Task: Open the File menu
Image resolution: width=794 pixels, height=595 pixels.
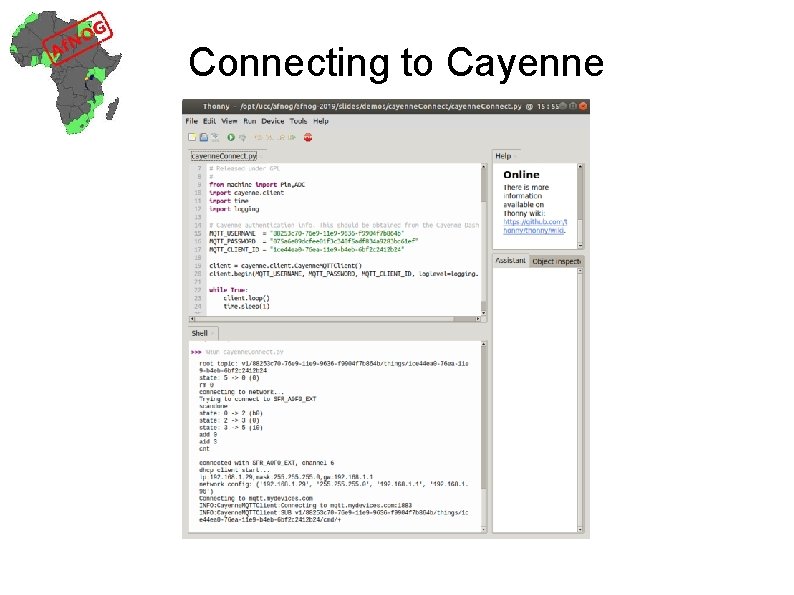Action: tap(191, 121)
